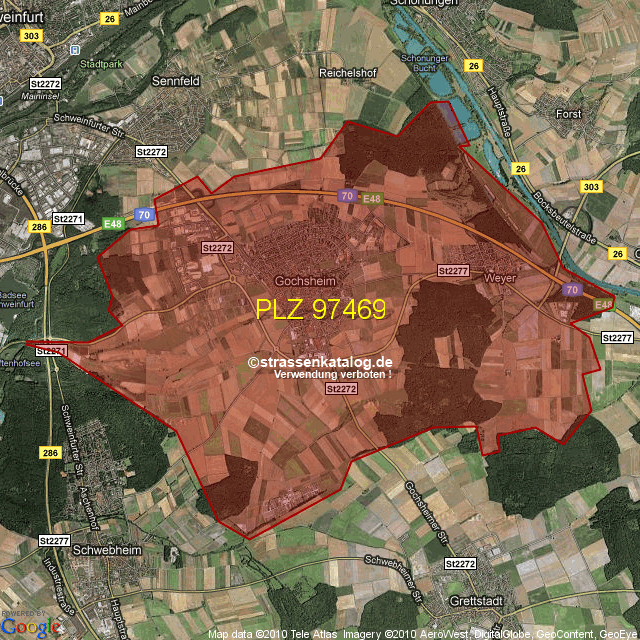Image resolution: width=640 pixels, height=640 pixels.
Task: Select the Reichelshof place label
Action: click(x=346, y=73)
